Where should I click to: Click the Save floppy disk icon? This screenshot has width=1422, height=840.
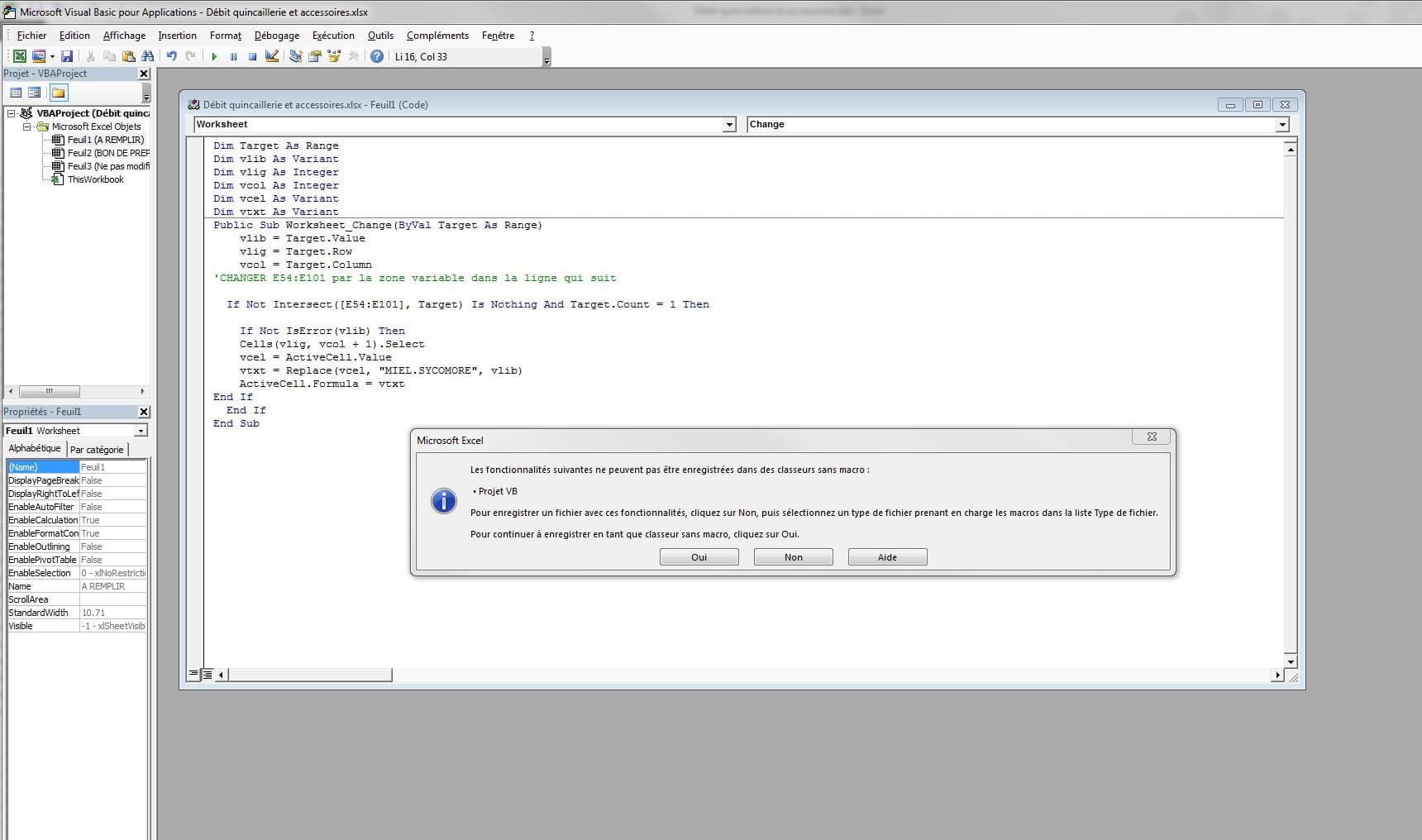click(67, 56)
